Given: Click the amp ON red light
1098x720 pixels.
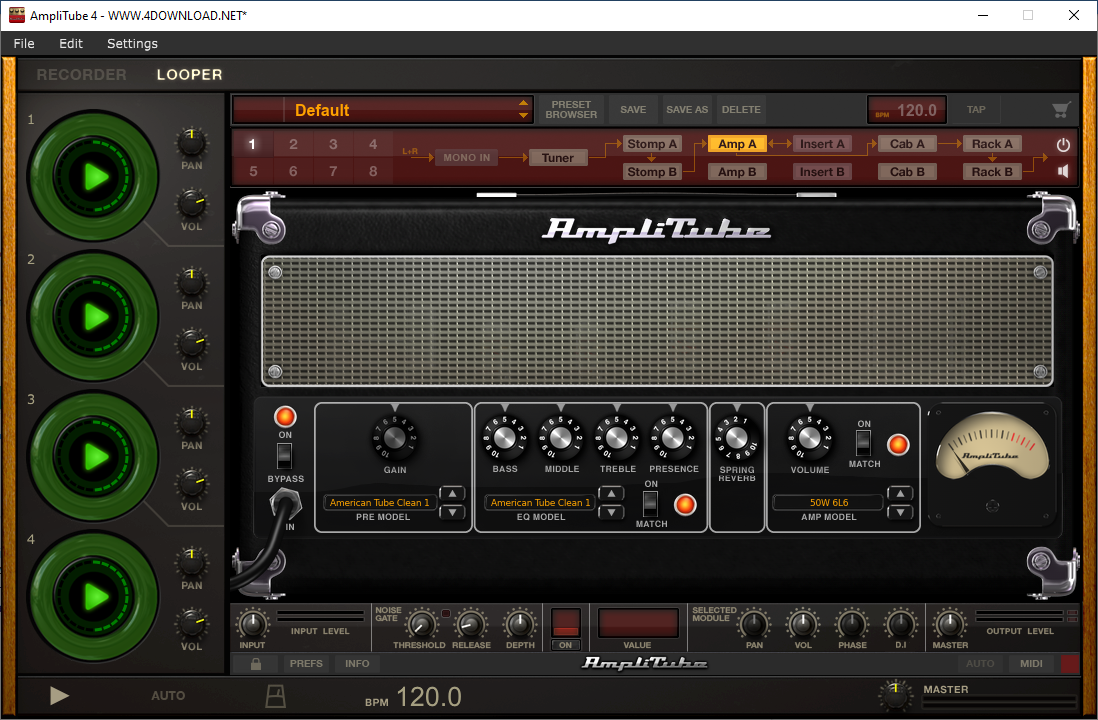Looking at the screenshot, I should click(285, 417).
